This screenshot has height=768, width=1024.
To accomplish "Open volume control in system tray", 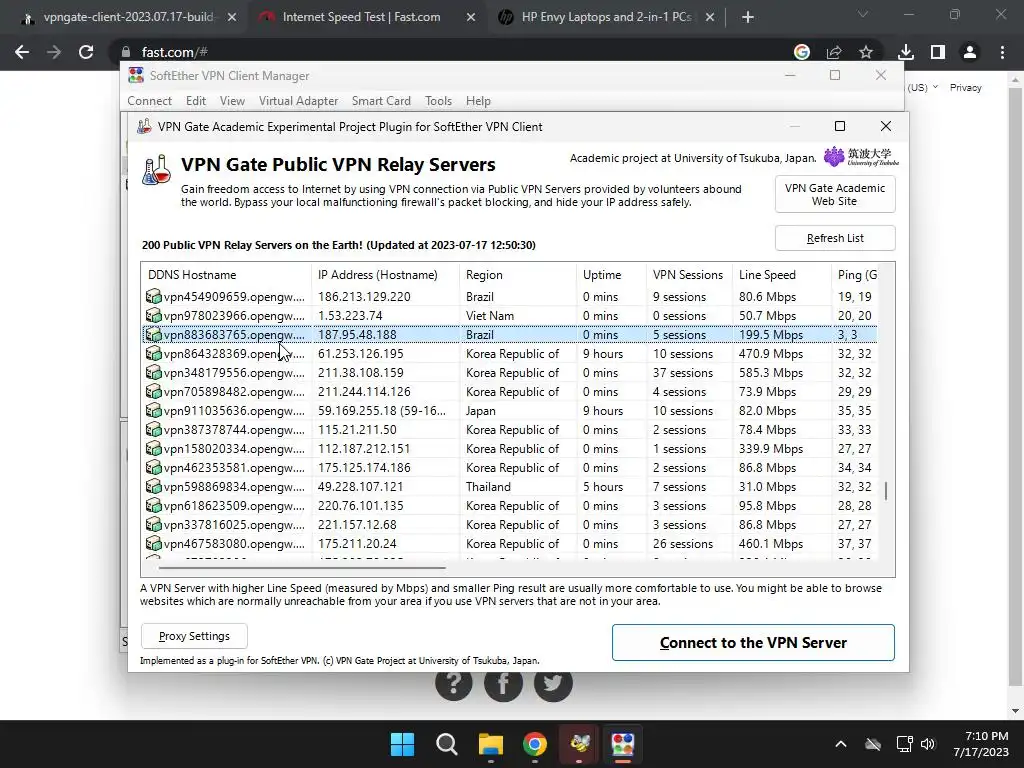I will point(928,744).
